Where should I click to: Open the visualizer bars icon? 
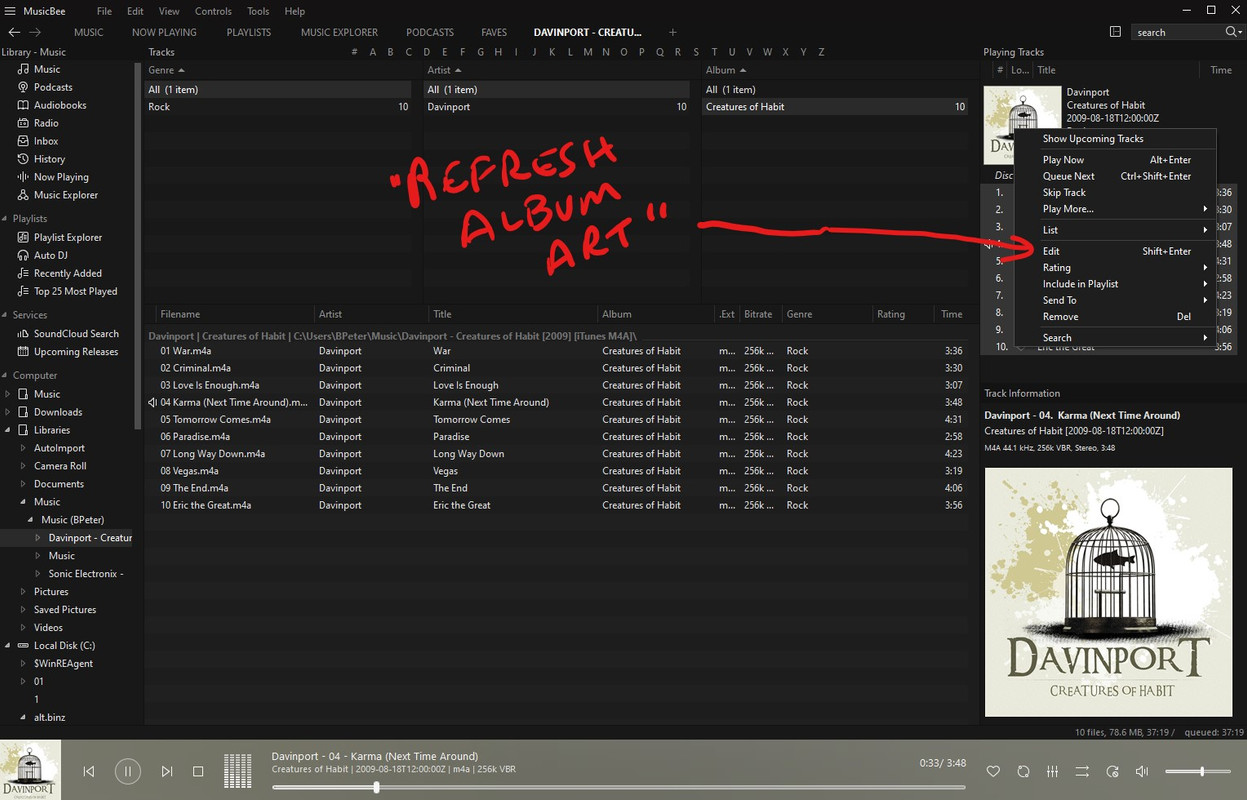tap(237, 771)
